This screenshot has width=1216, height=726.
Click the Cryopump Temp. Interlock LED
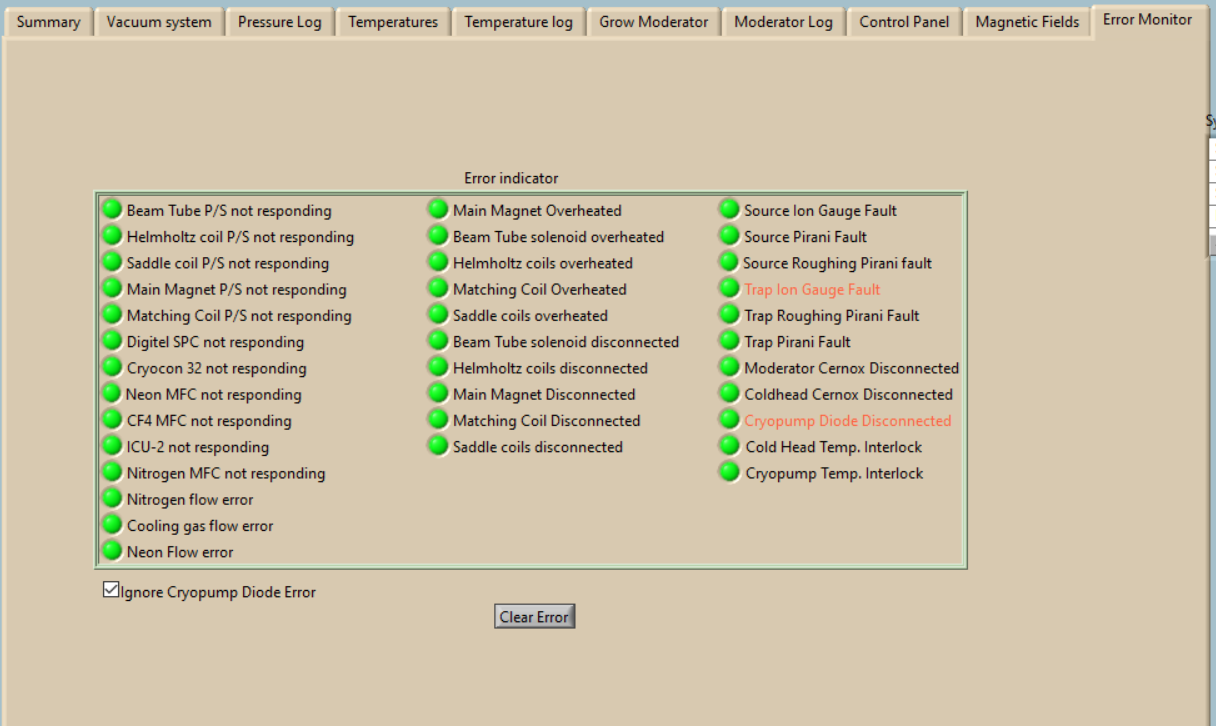(x=730, y=472)
